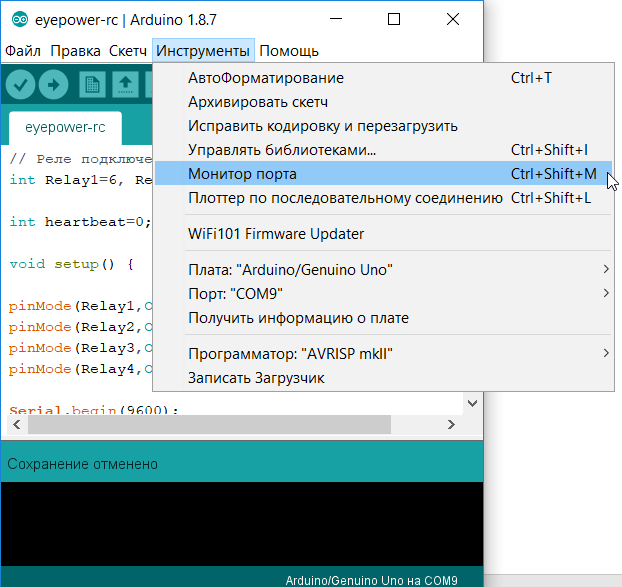Maximize the Arduino window
622x587 pixels.
pyautogui.click(x=394, y=19)
